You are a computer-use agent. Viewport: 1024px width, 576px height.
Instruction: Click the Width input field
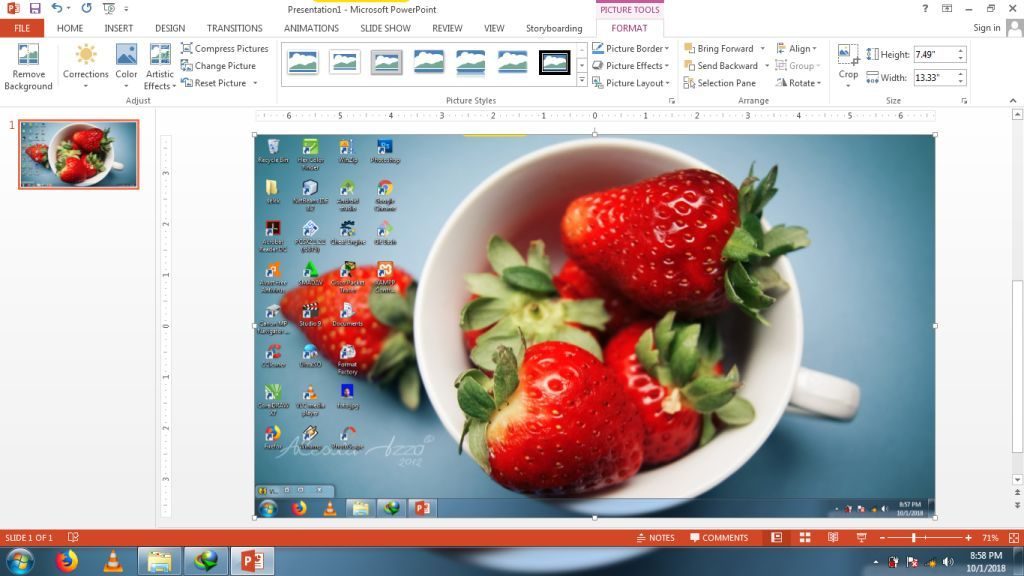[935, 78]
